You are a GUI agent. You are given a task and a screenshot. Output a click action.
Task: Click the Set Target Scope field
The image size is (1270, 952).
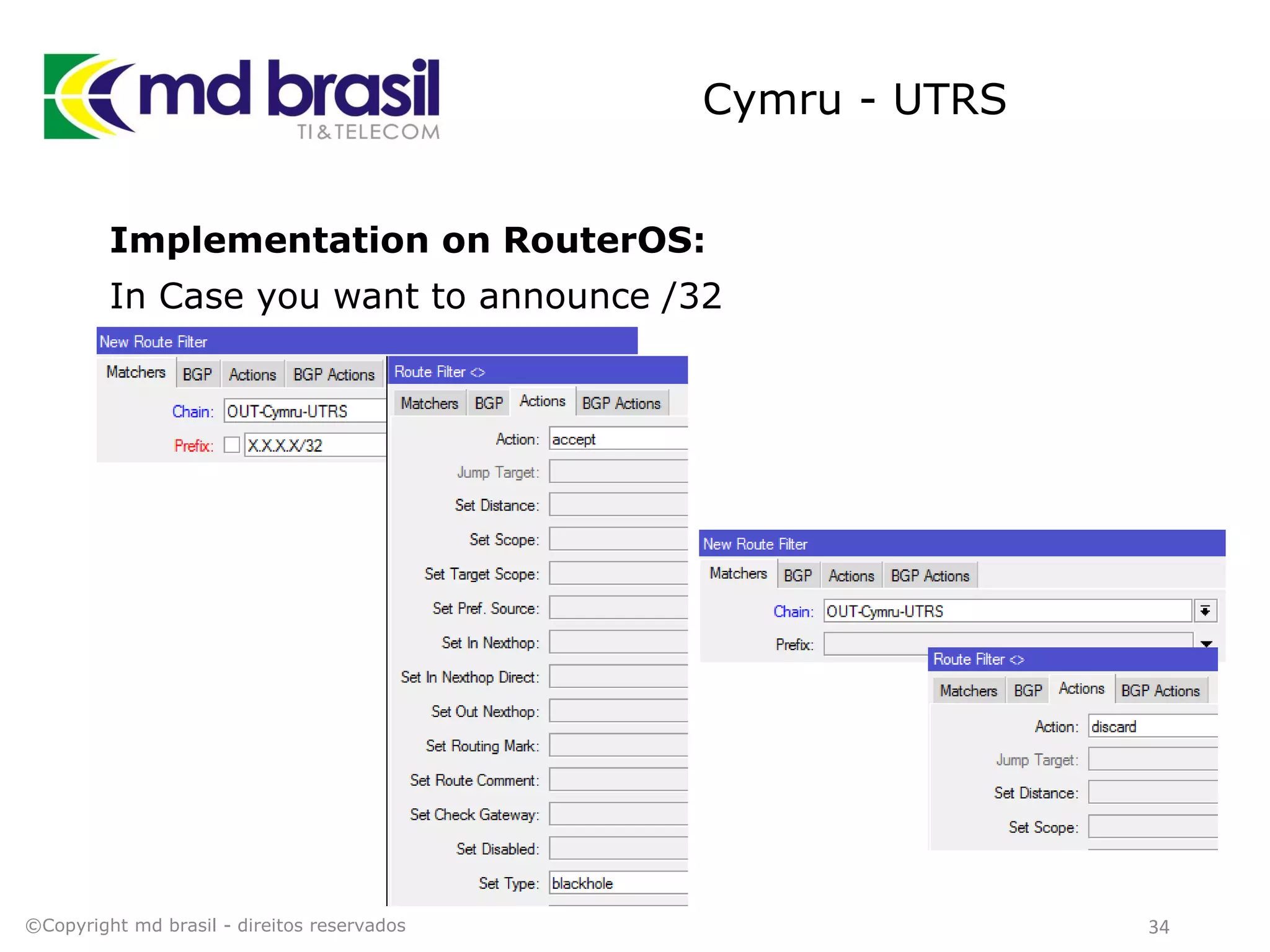point(618,573)
